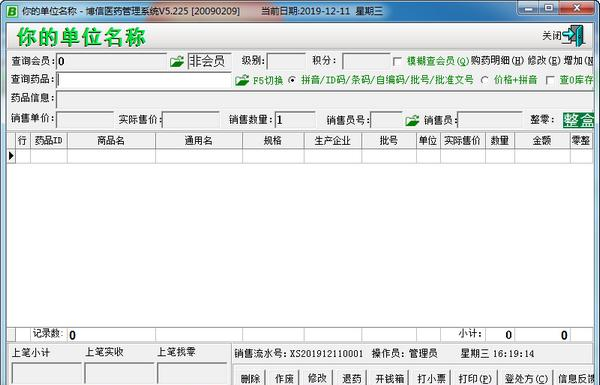The image size is (600, 385).
Task: Click the 规格 column header
Action: (x=273, y=141)
